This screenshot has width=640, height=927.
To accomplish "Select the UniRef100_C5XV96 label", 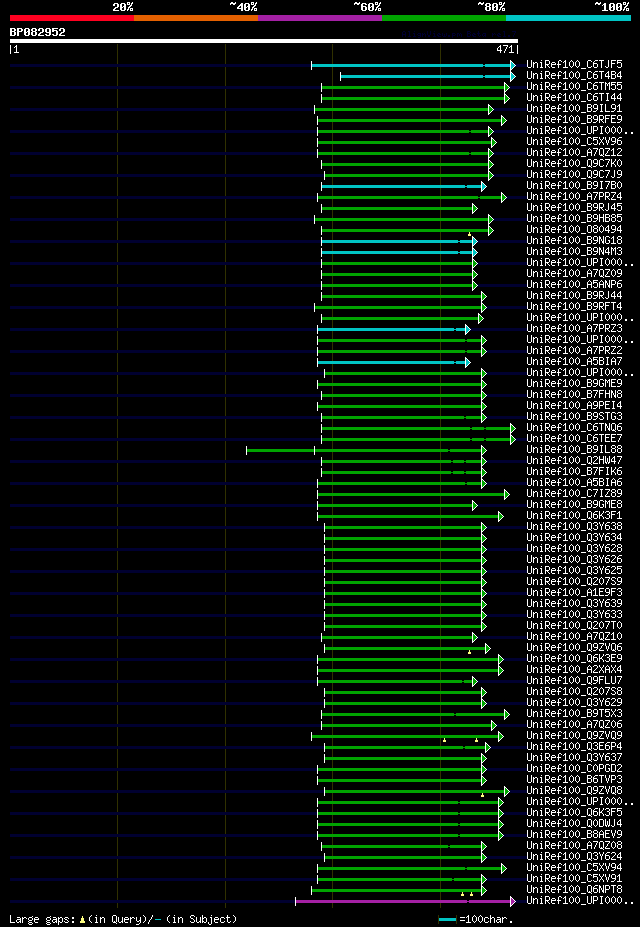I will point(574,142).
